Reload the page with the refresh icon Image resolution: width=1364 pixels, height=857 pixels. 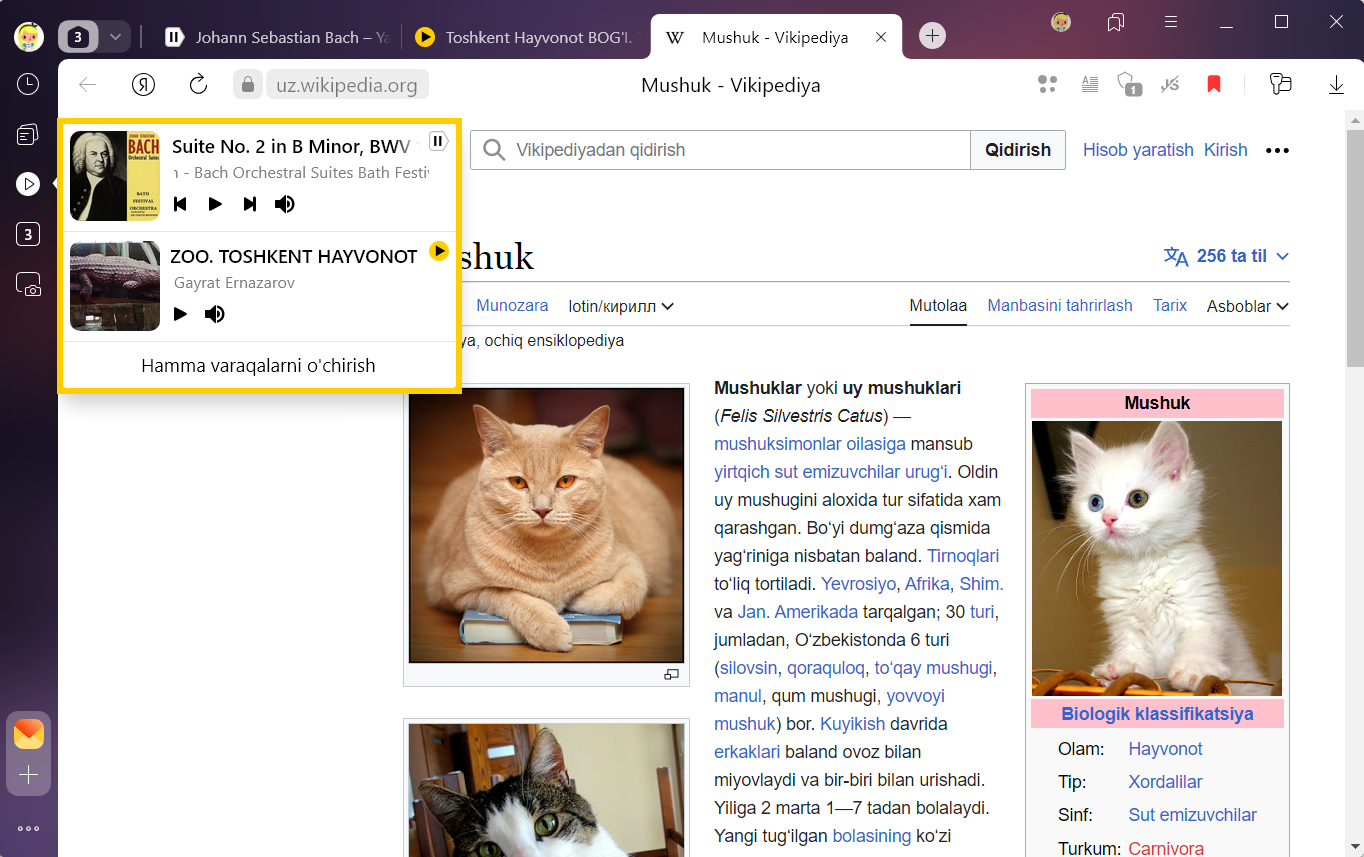pyautogui.click(x=198, y=85)
